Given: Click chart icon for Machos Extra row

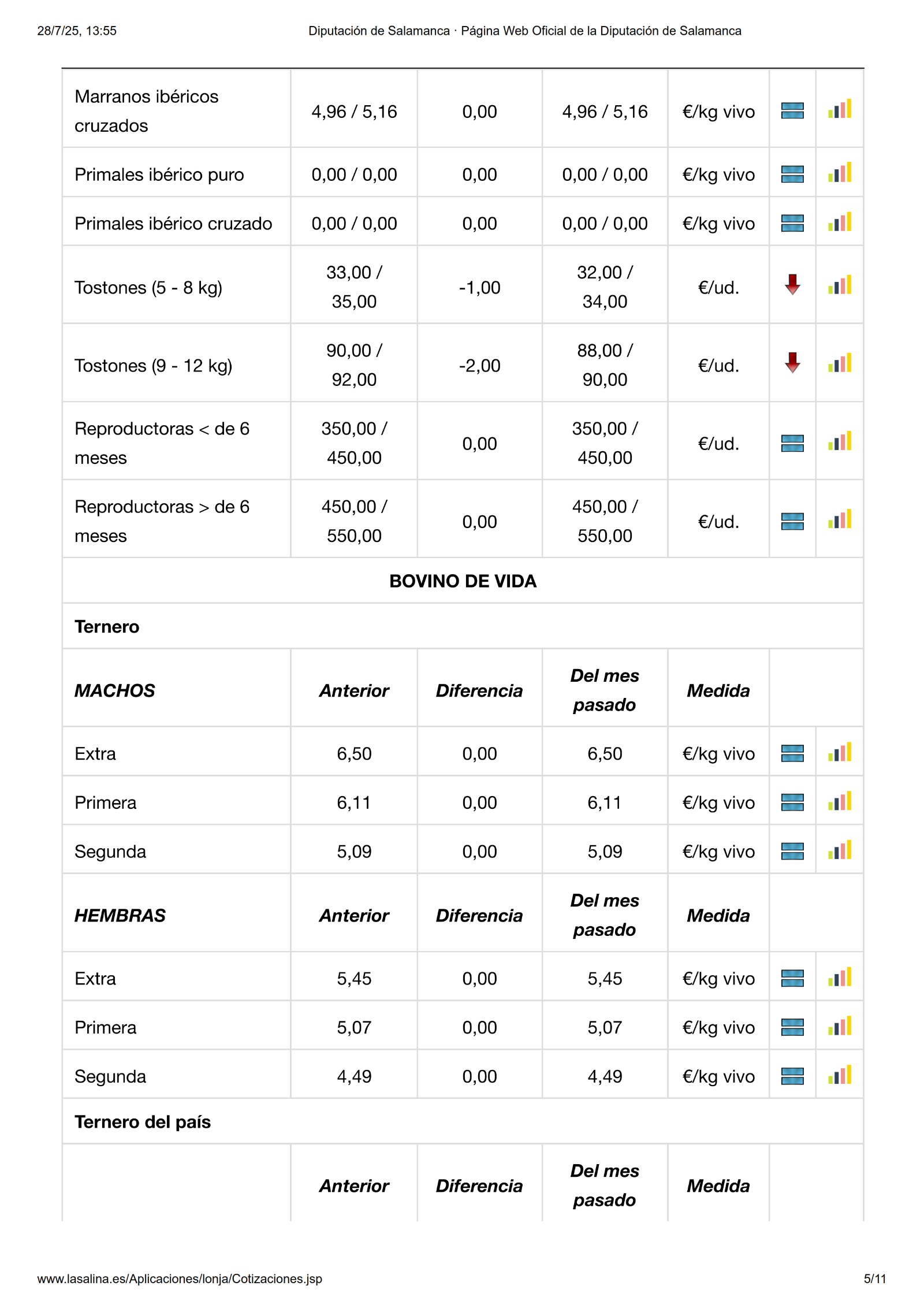Looking at the screenshot, I should coord(839,753).
